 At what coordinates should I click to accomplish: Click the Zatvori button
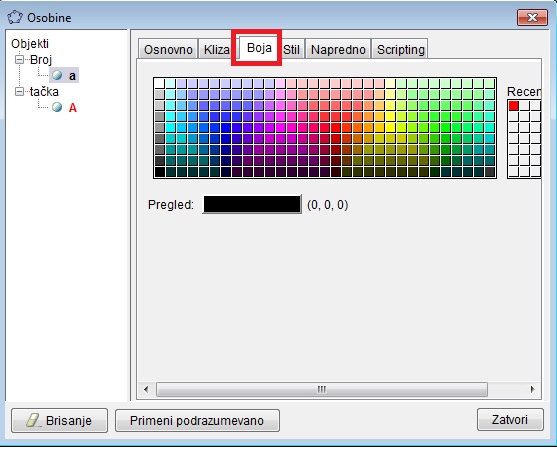pyautogui.click(x=510, y=420)
